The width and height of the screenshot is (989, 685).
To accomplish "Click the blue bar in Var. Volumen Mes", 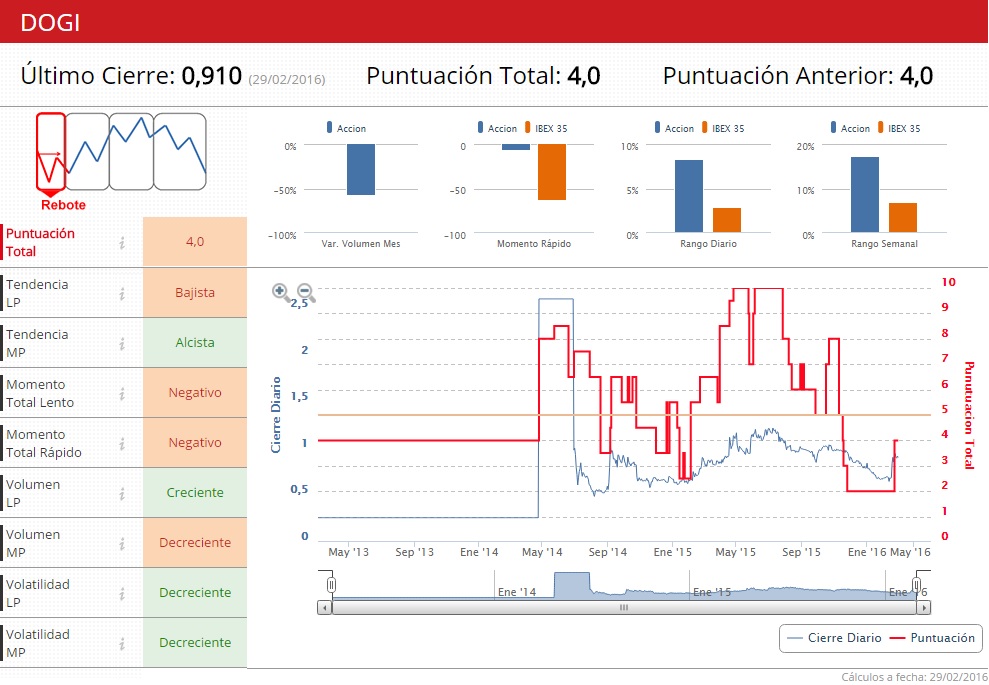I will pyautogui.click(x=361, y=169).
